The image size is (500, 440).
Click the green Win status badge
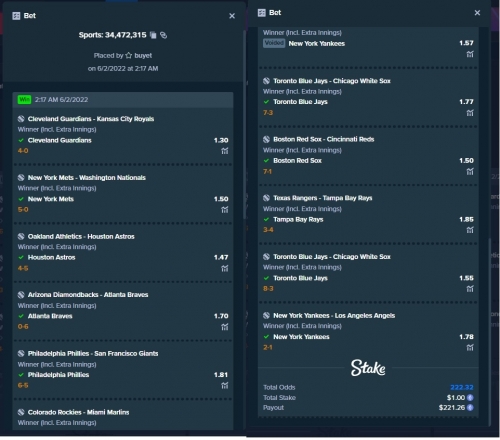click(x=24, y=99)
